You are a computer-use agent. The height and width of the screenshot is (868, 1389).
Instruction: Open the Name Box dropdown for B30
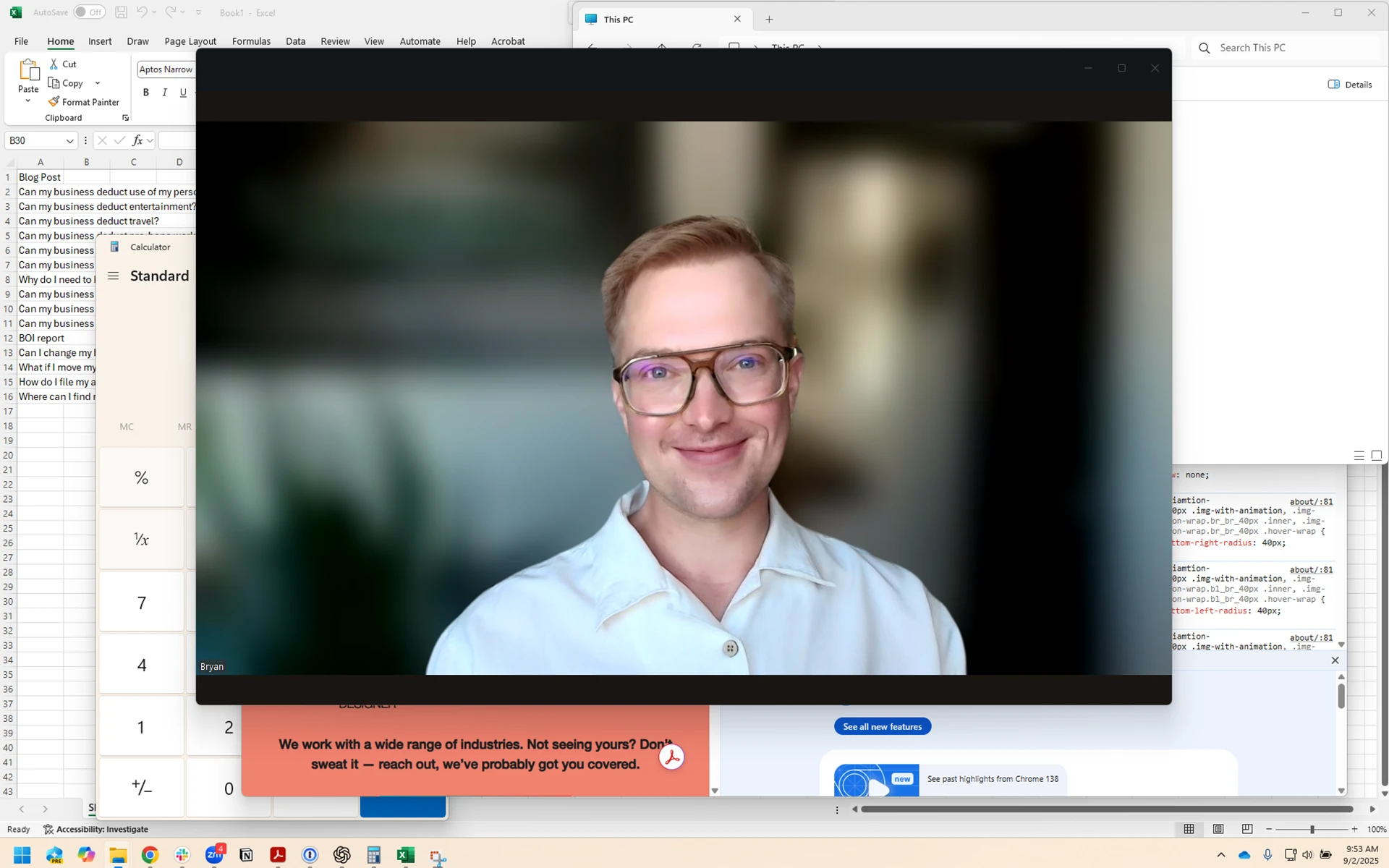[x=69, y=141]
